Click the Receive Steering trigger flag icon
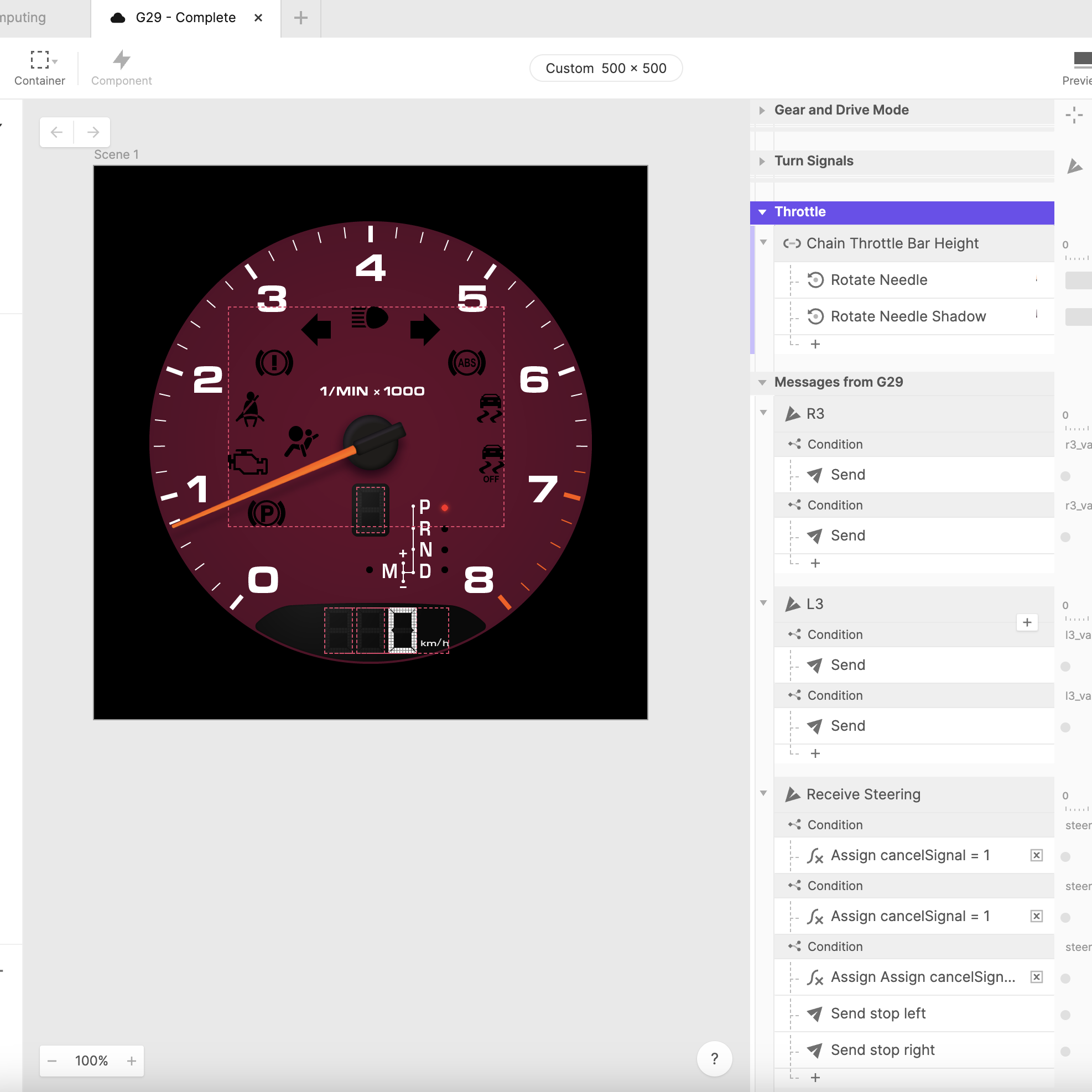 (792, 794)
